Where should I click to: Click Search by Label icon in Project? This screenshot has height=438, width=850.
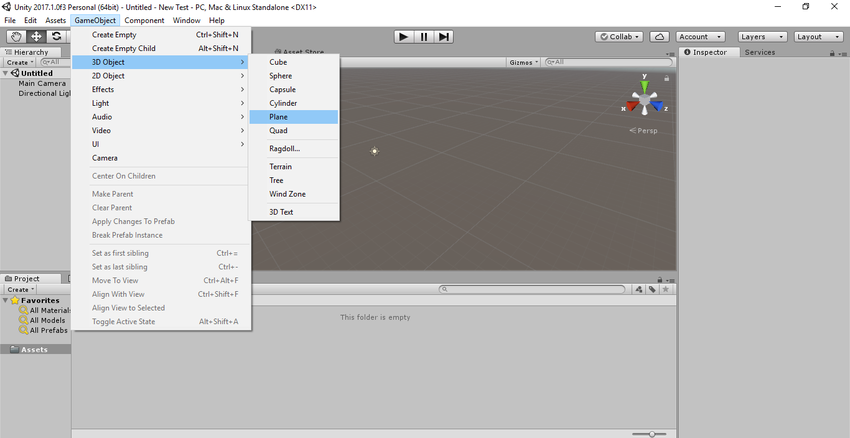click(652, 289)
